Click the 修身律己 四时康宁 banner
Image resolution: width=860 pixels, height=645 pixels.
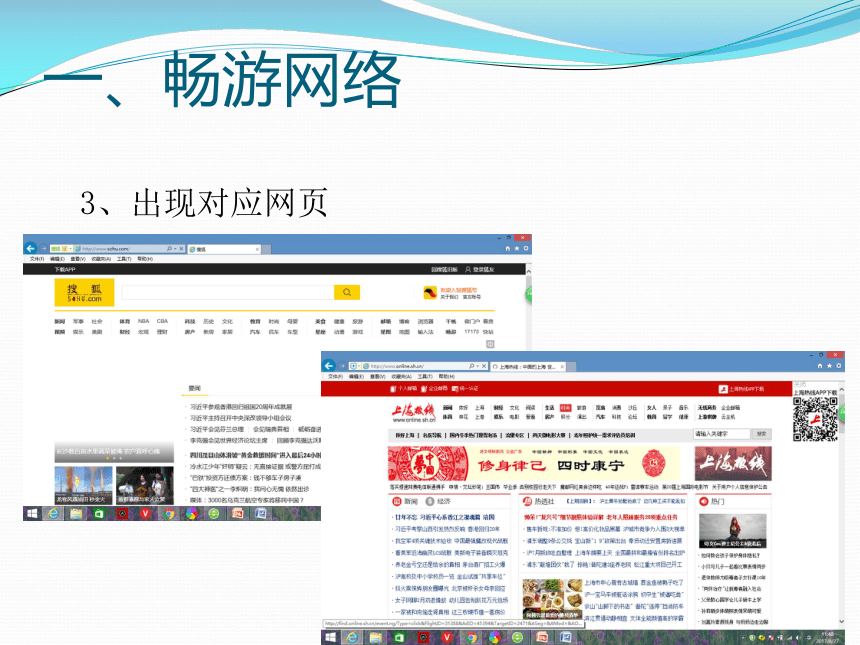coord(534,464)
